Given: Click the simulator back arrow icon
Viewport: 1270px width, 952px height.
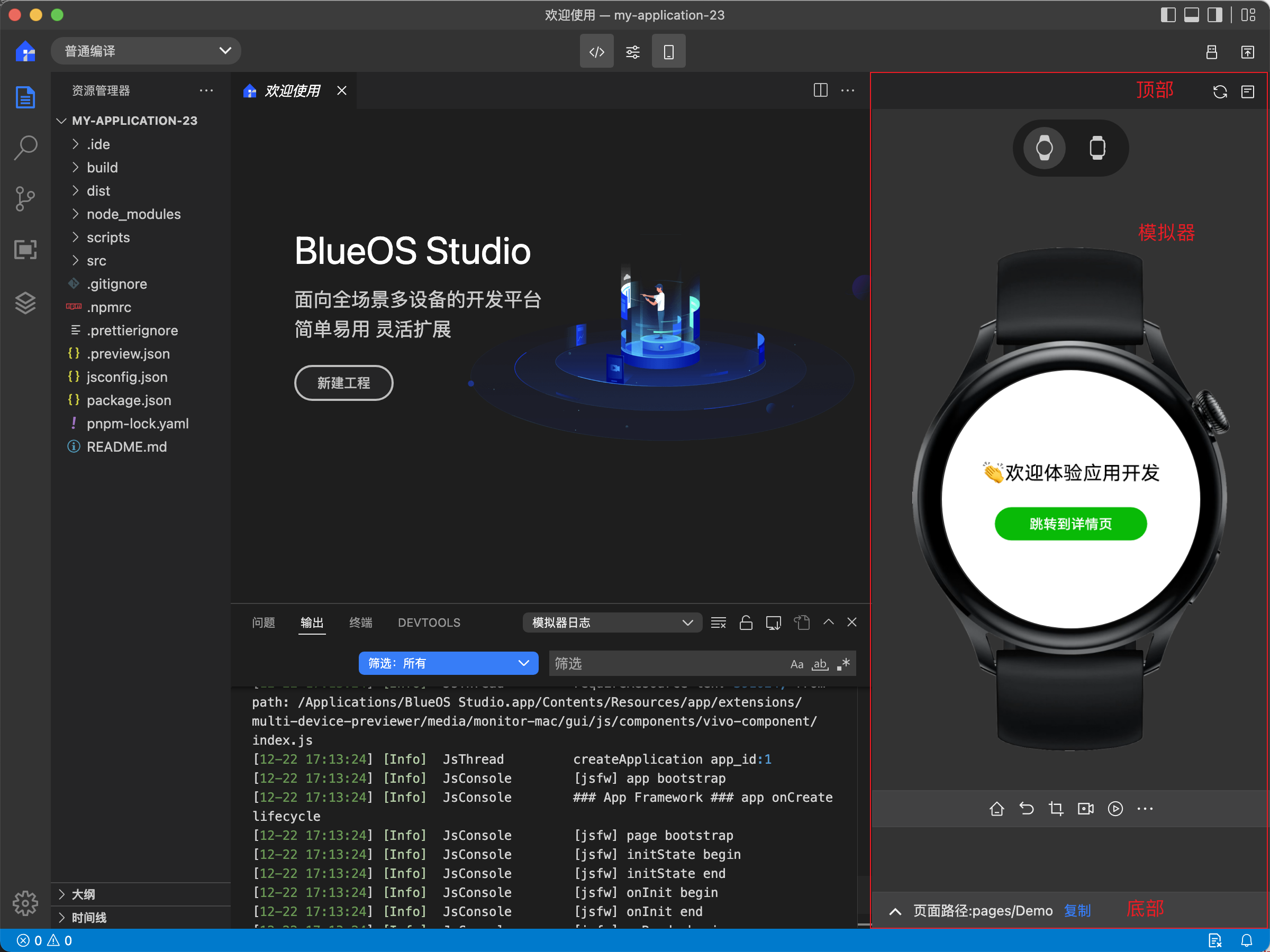Looking at the screenshot, I should coord(1027,809).
